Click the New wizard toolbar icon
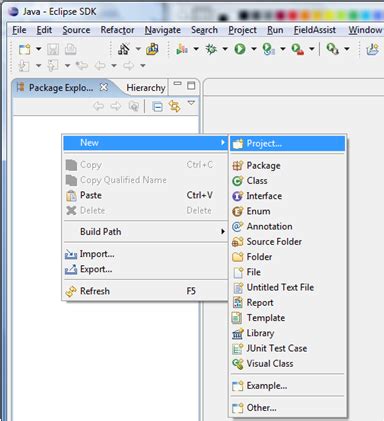This screenshot has width=384, height=421. (25, 49)
